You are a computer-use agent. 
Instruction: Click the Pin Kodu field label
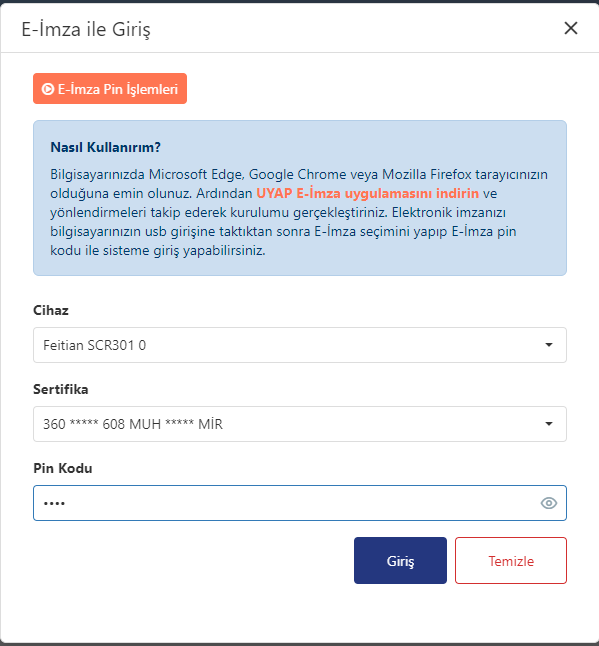pos(63,468)
